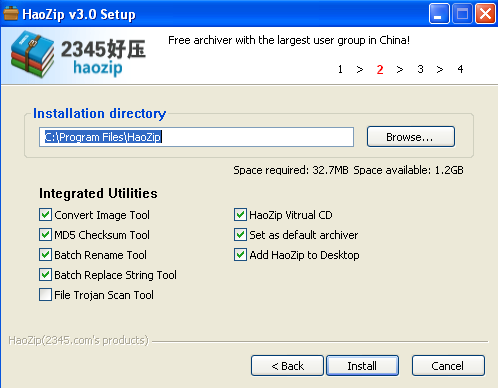Click red step number 2 indicator
This screenshot has height=388, width=498.
380,69
